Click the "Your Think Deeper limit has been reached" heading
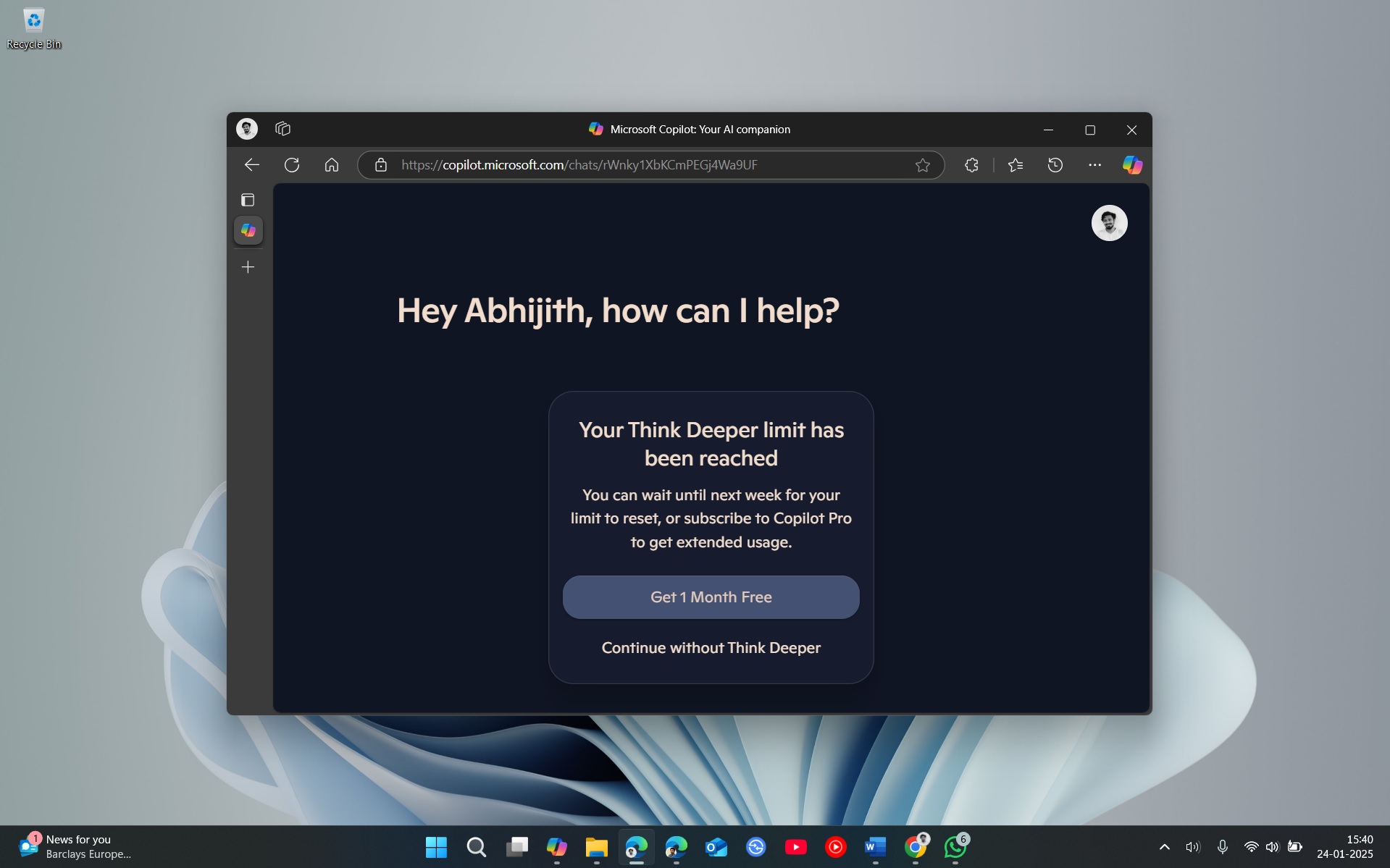The width and height of the screenshot is (1390, 868). [711, 444]
